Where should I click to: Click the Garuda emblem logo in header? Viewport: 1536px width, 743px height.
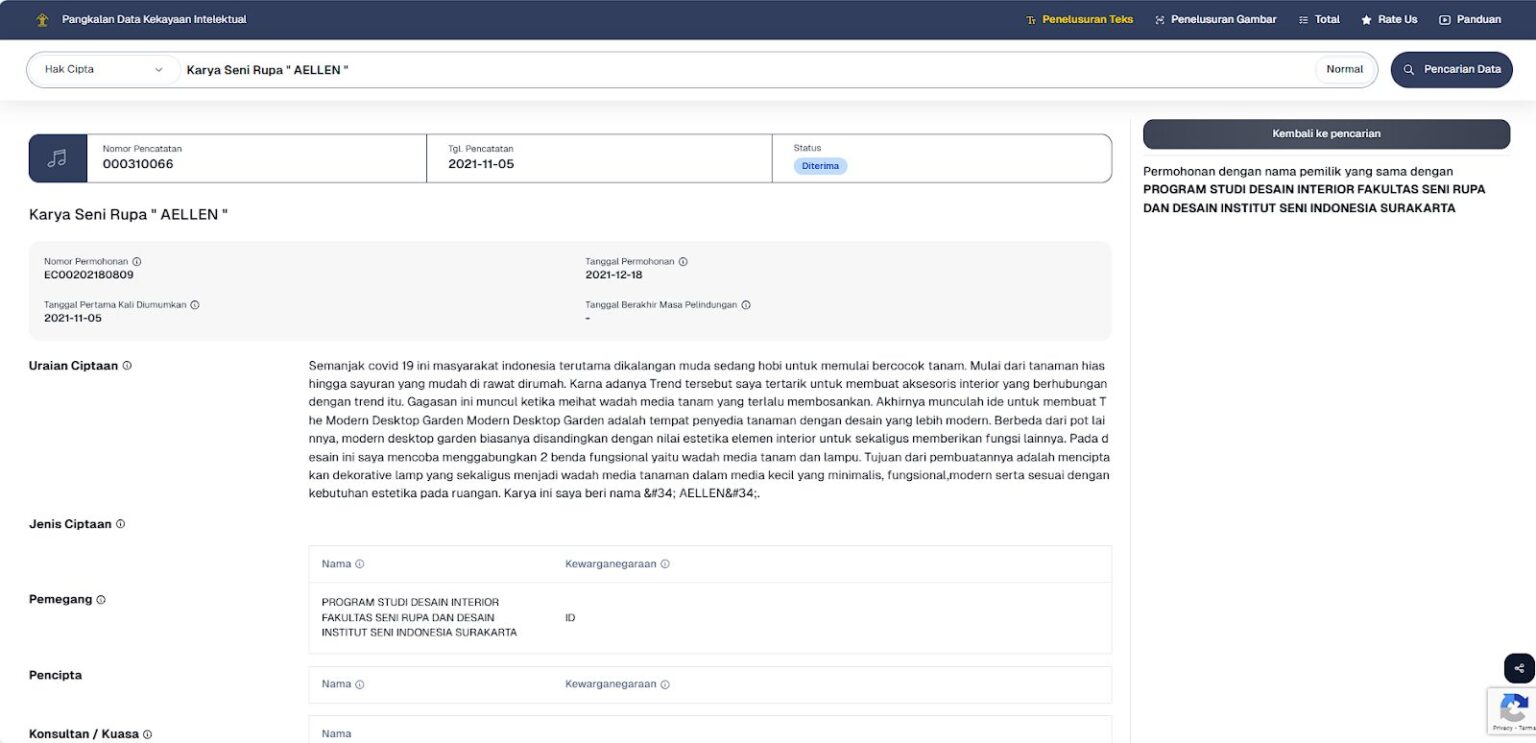coord(42,20)
